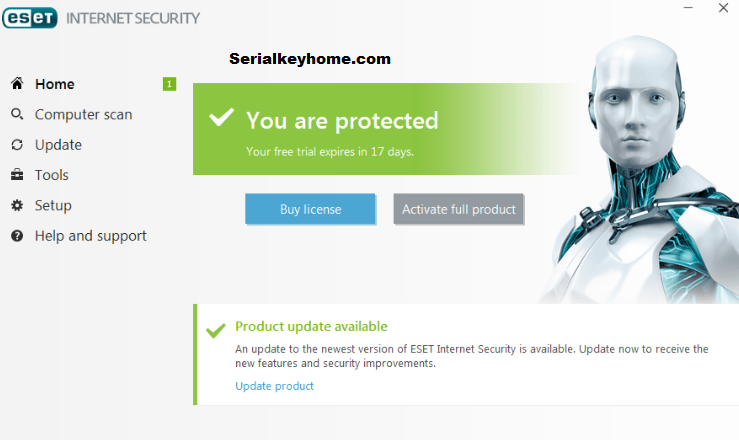739x440 pixels.
Task: Click the Activate full product button
Action: [459, 209]
